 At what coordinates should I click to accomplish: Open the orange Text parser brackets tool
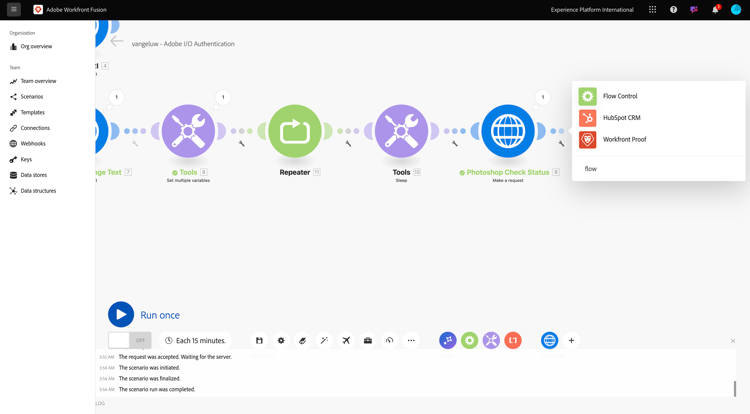coord(513,340)
